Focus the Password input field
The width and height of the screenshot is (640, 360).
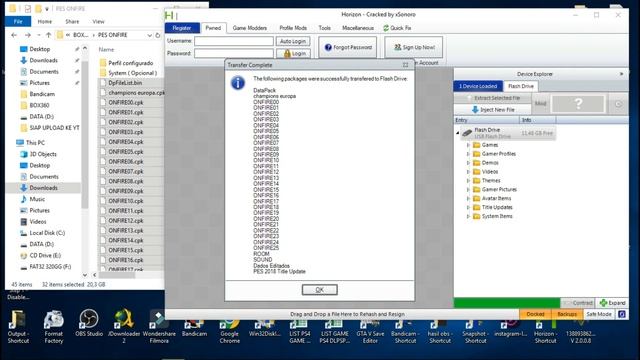tap(234, 53)
